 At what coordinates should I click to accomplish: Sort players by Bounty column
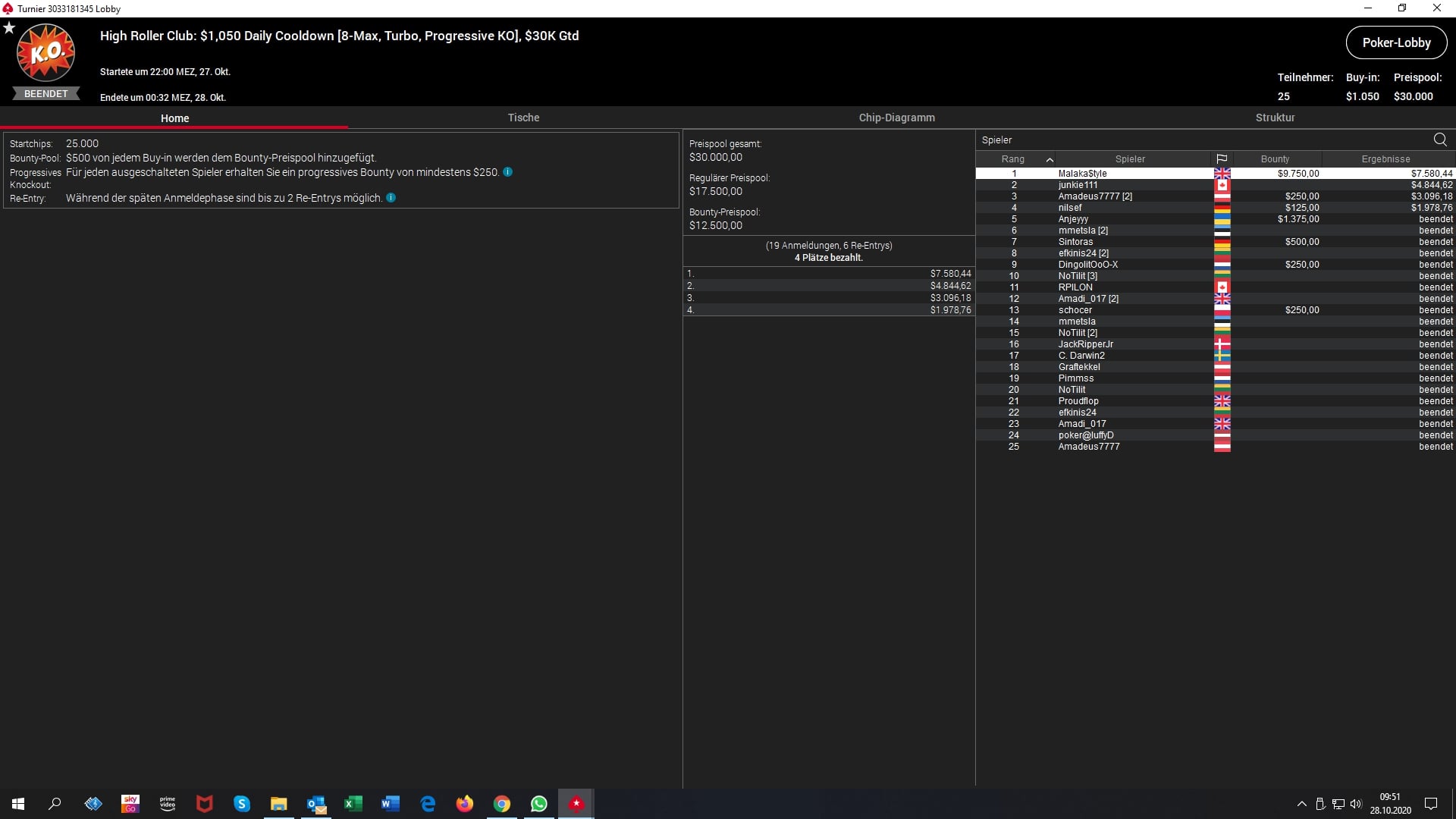point(1275,159)
